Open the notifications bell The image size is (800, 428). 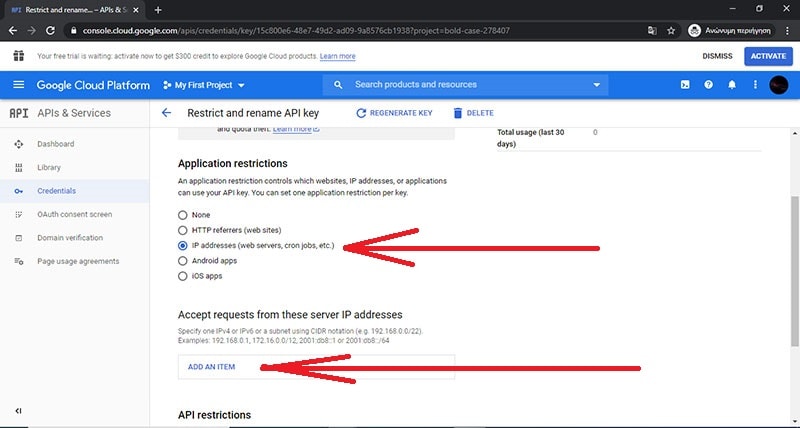pyautogui.click(x=732, y=85)
